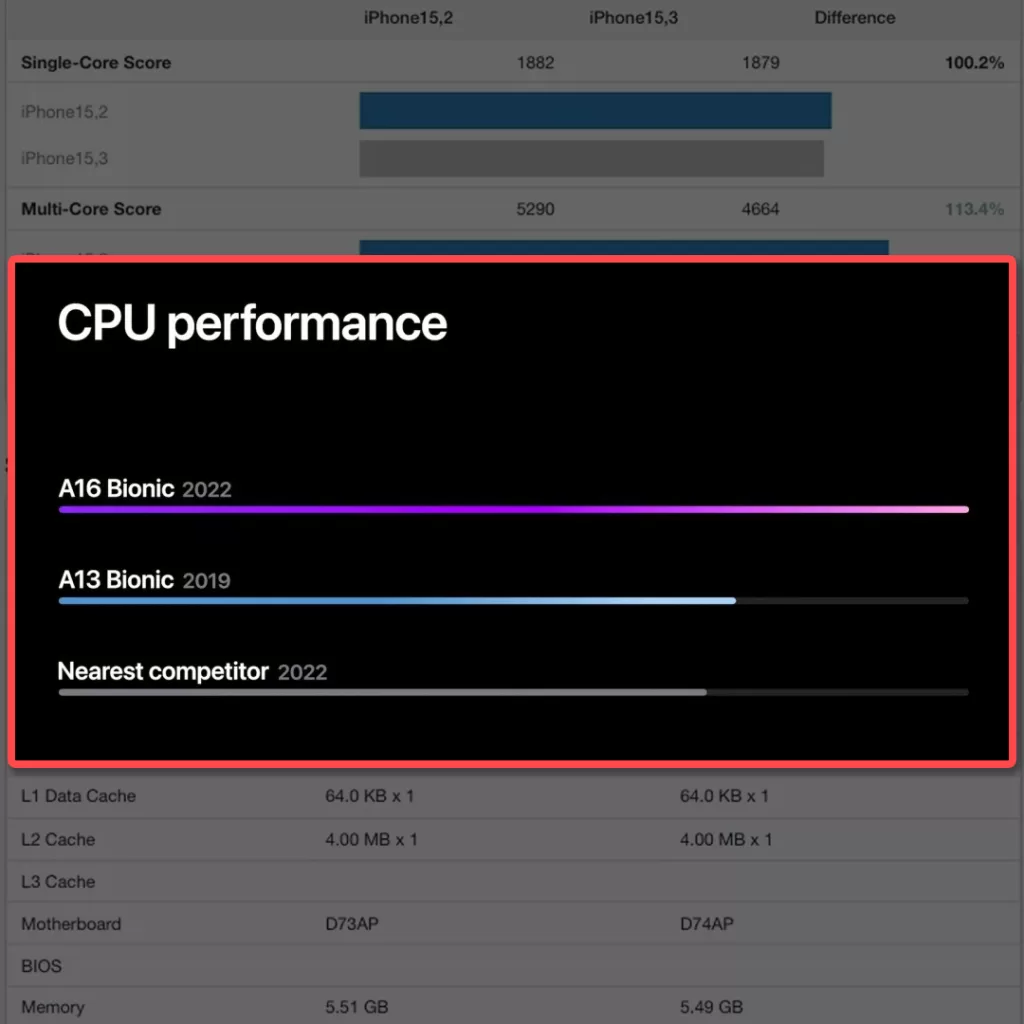Click the 100.2% difference value
This screenshot has width=1024, height=1024.
pos(974,63)
